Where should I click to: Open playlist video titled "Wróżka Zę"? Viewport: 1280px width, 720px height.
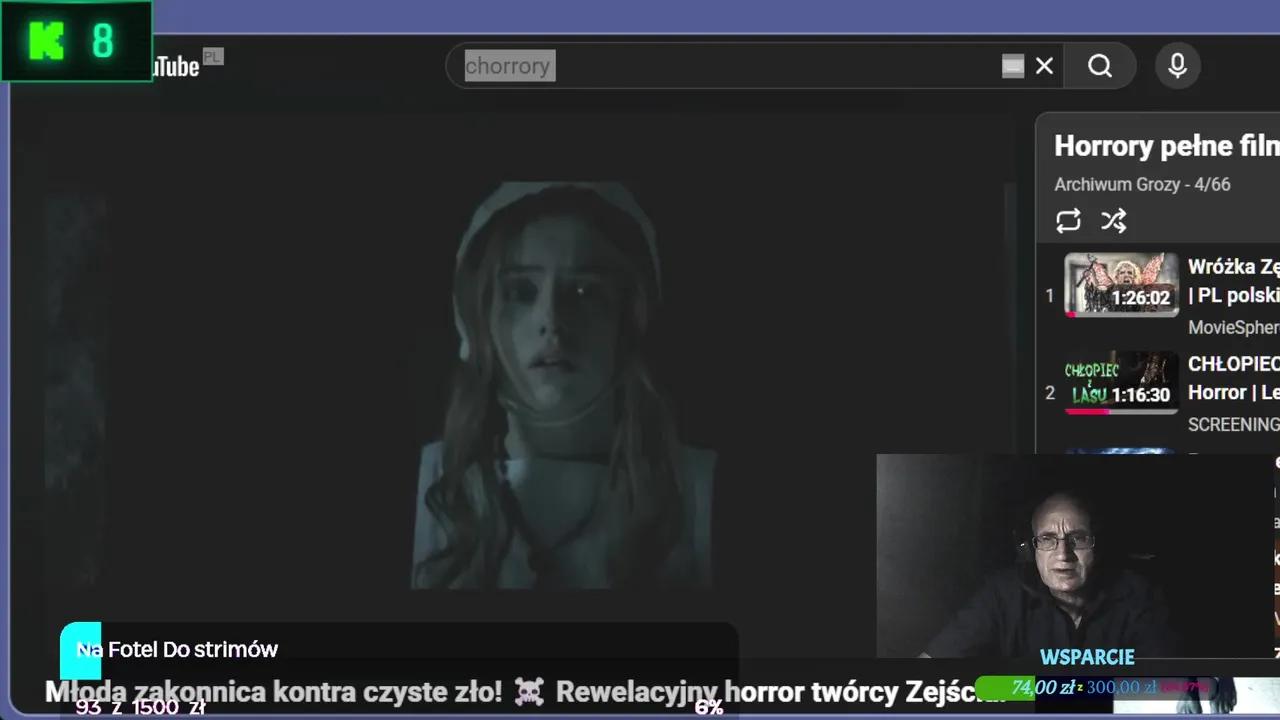pyautogui.click(x=1234, y=281)
